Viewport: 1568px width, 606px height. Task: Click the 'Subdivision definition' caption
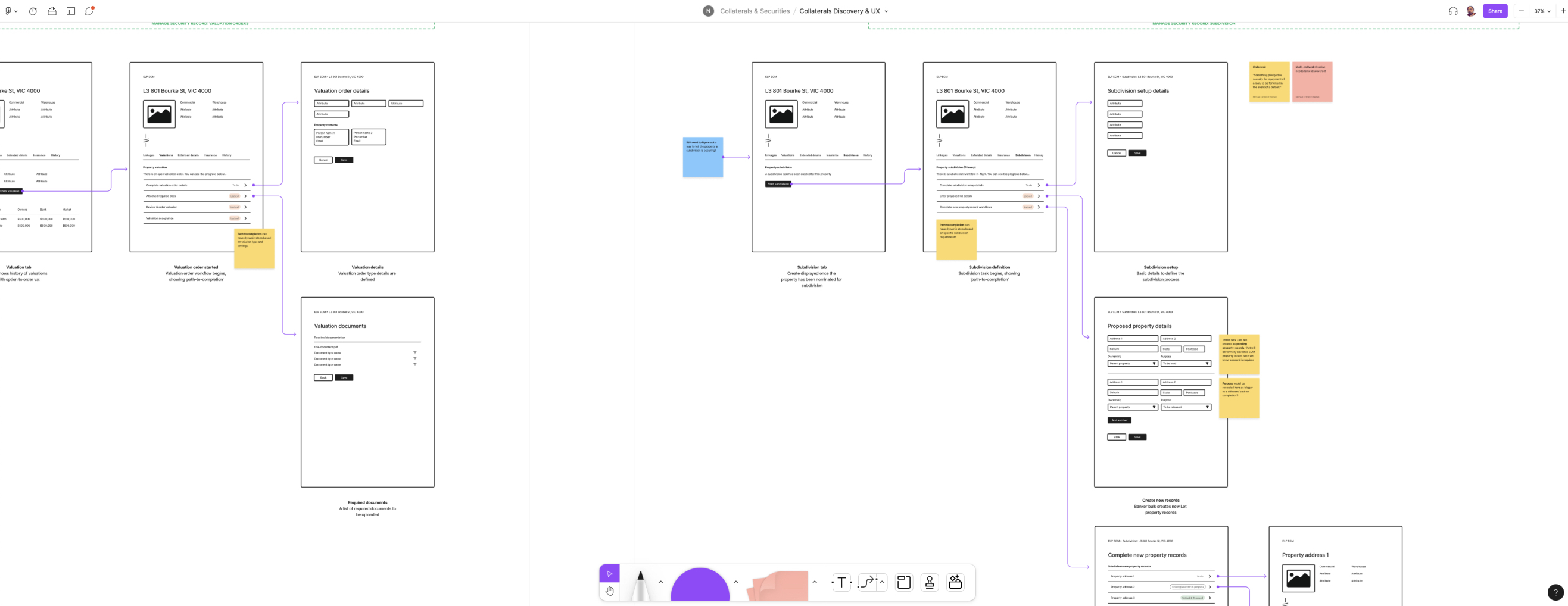tap(989, 267)
